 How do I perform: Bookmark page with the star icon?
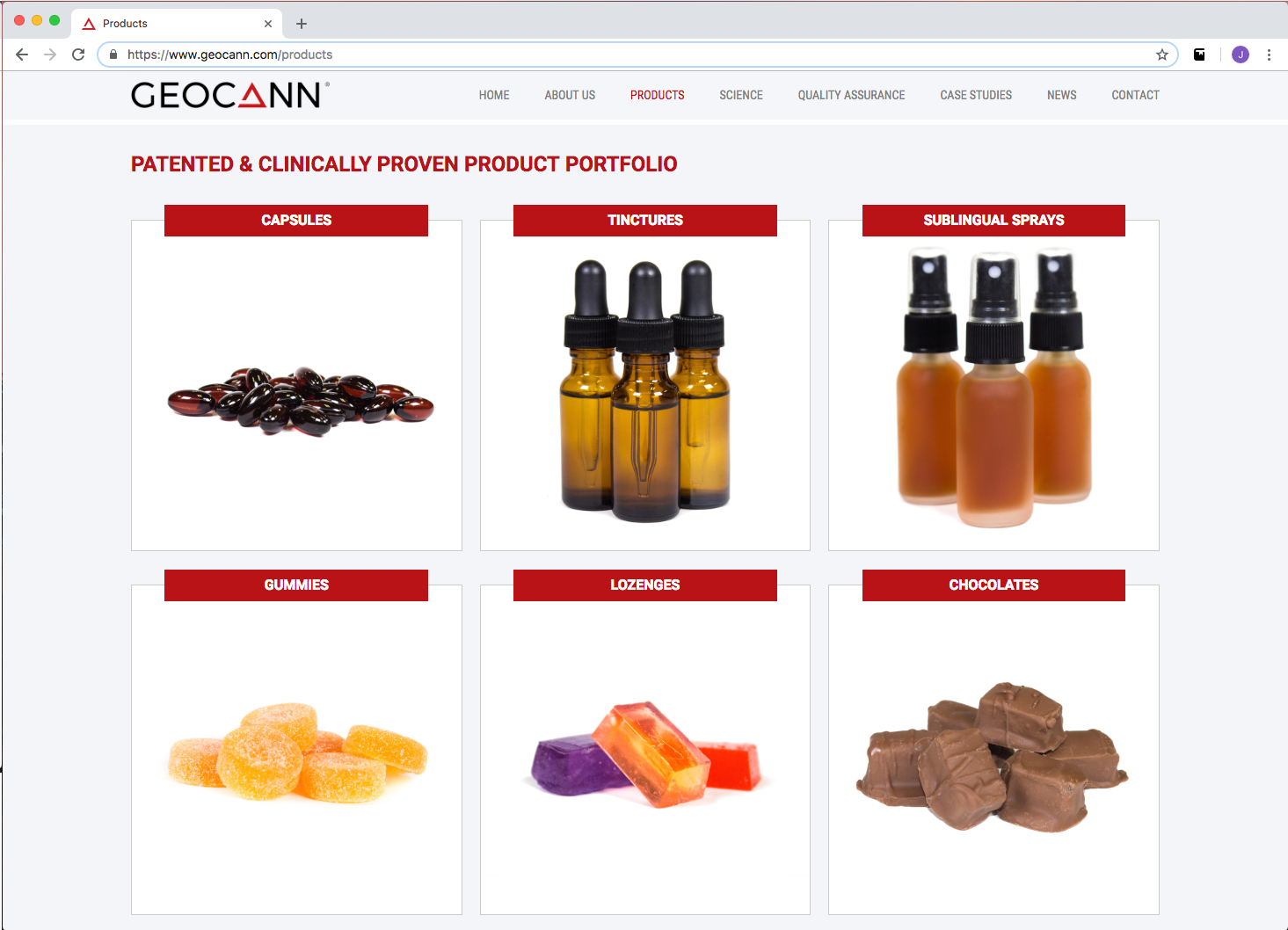[1162, 54]
